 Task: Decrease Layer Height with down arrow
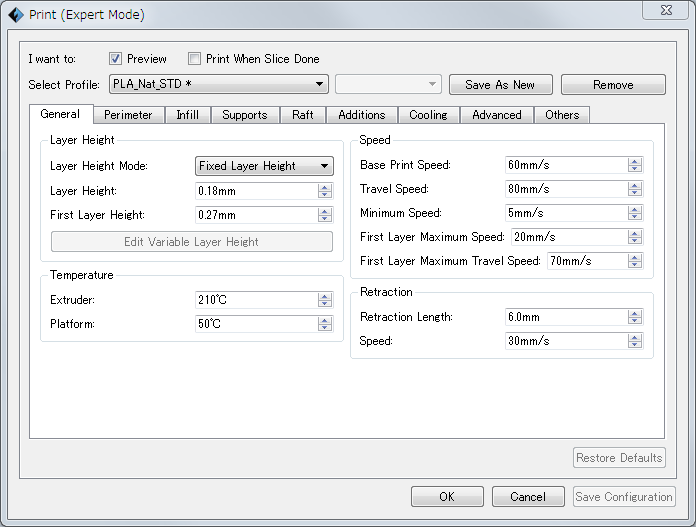[325, 195]
